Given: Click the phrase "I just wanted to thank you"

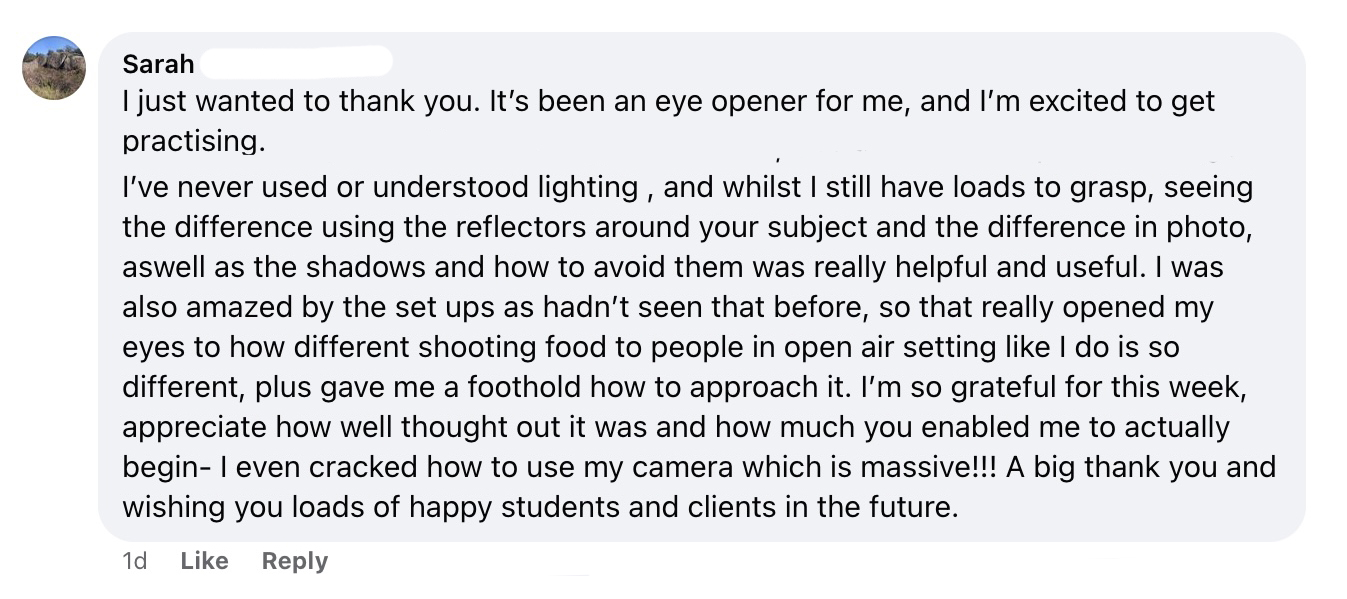Looking at the screenshot, I should coord(300,101).
